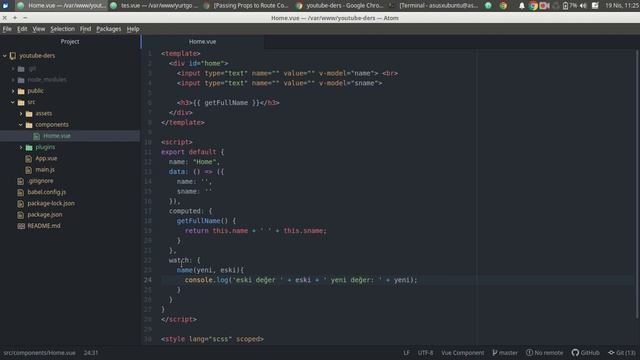
Task: Click line number 24 in the gutter
Action: (x=147, y=280)
